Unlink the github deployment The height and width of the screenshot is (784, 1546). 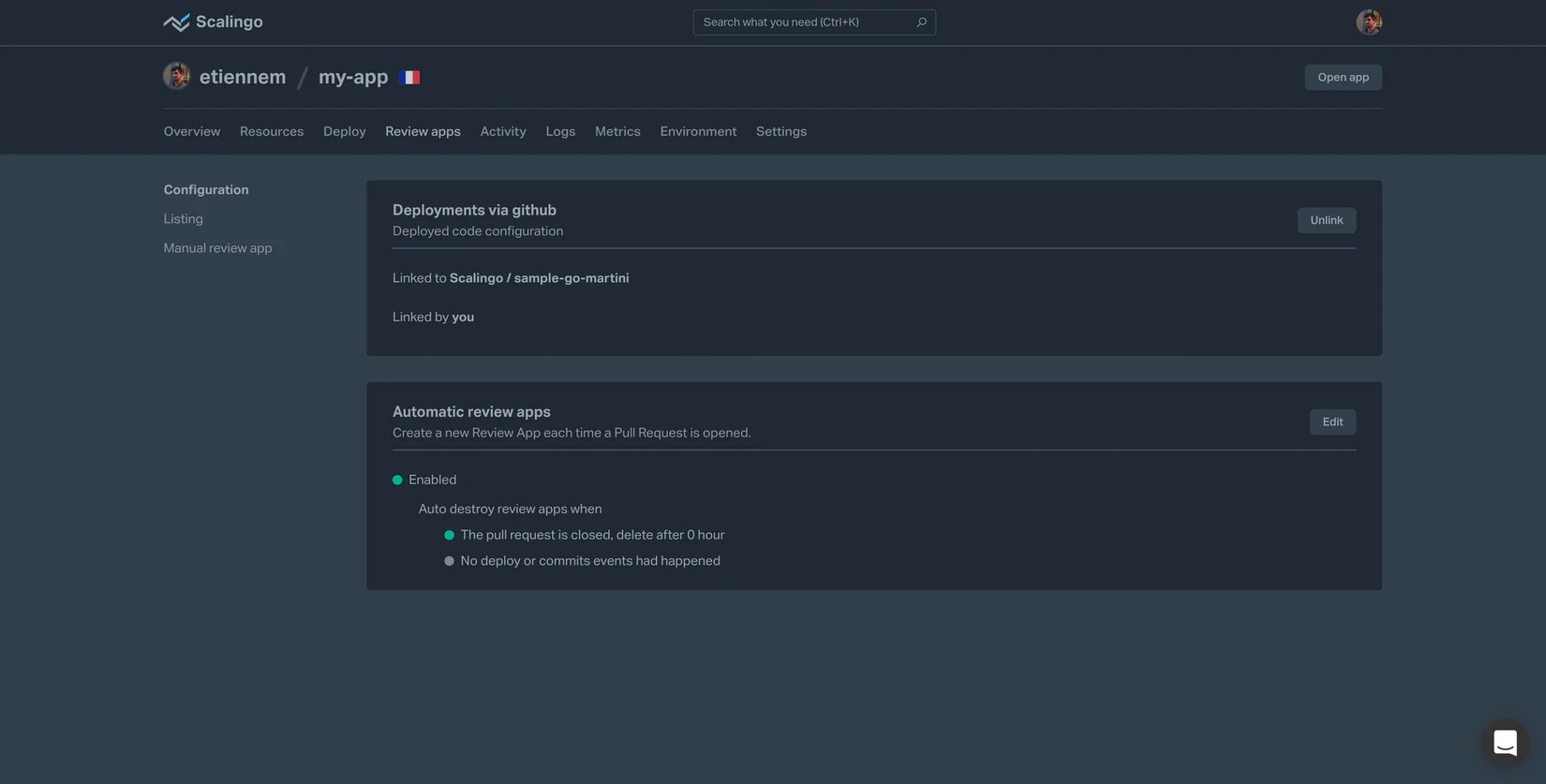pos(1326,220)
